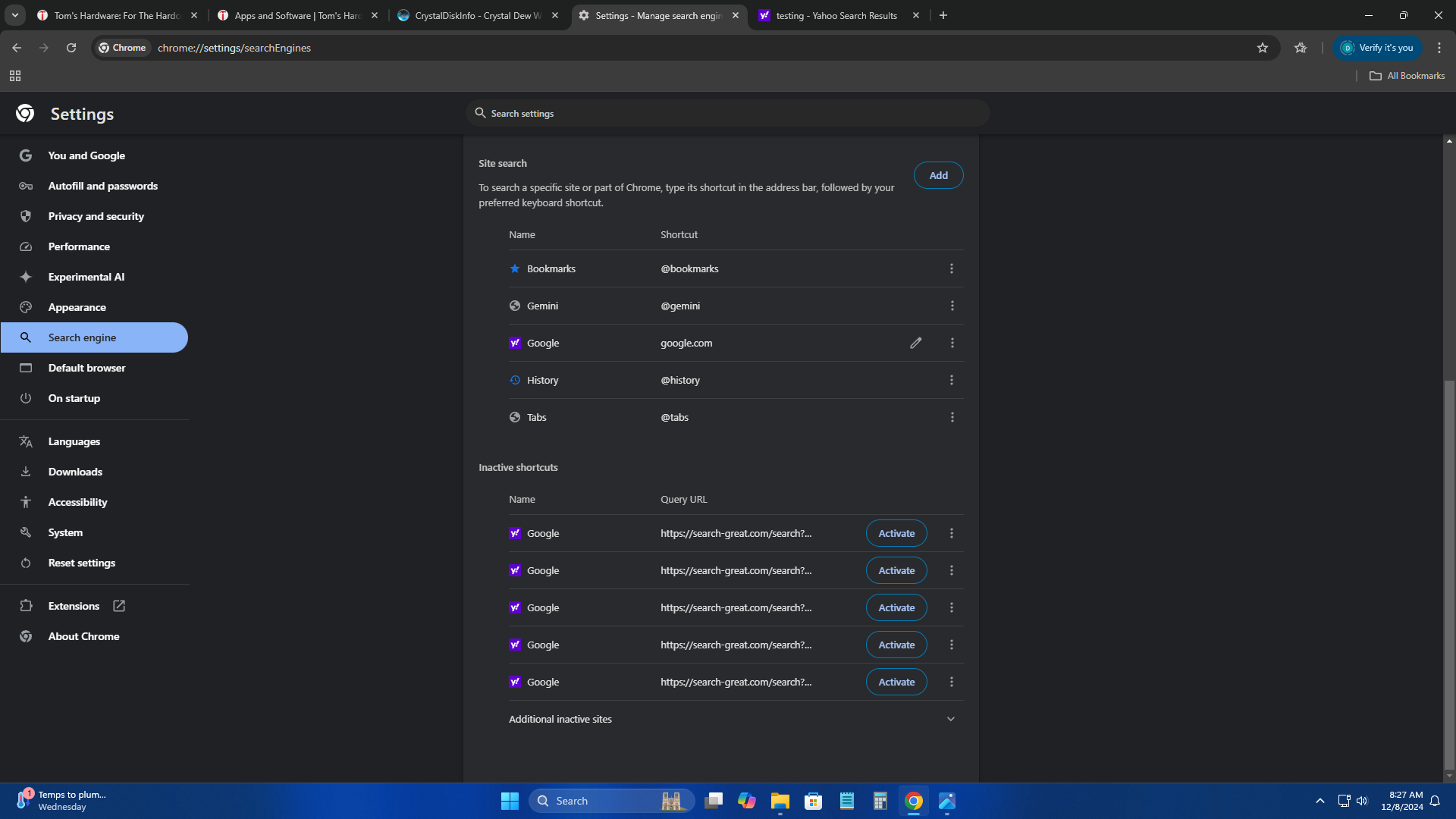Image resolution: width=1456 pixels, height=819 pixels.
Task: Open You and Google settings
Action: [94, 155]
